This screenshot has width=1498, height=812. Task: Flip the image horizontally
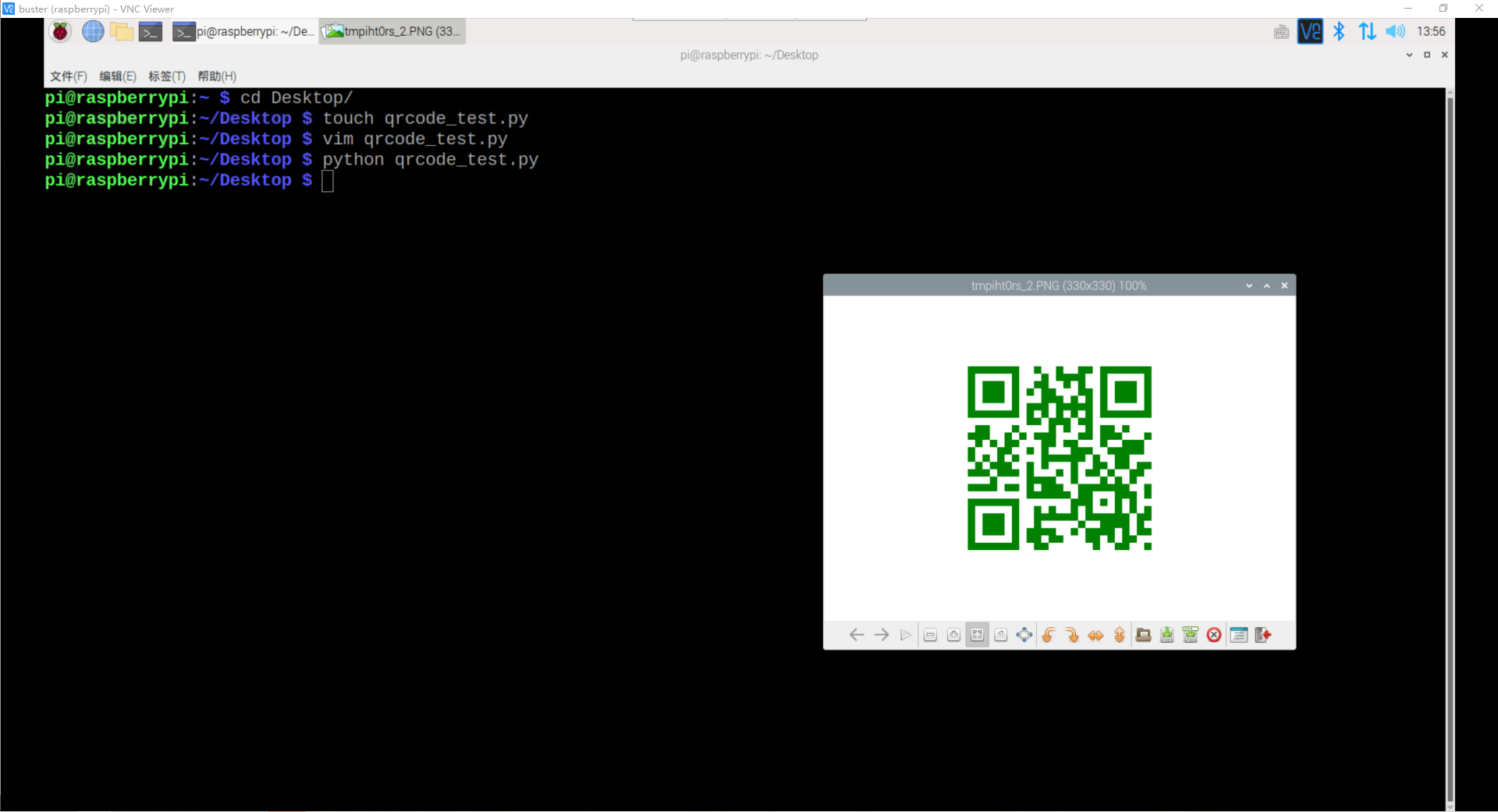pos(1095,635)
